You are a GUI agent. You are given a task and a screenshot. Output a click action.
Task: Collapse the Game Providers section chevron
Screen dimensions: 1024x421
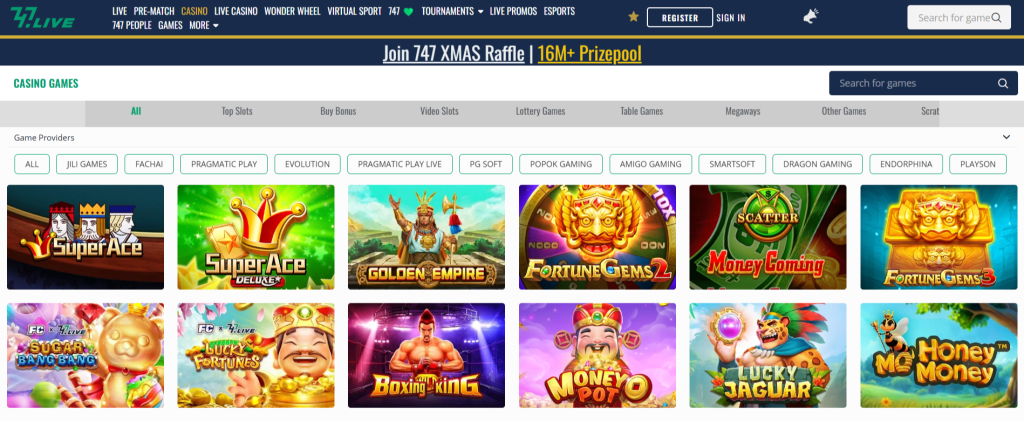point(1006,137)
